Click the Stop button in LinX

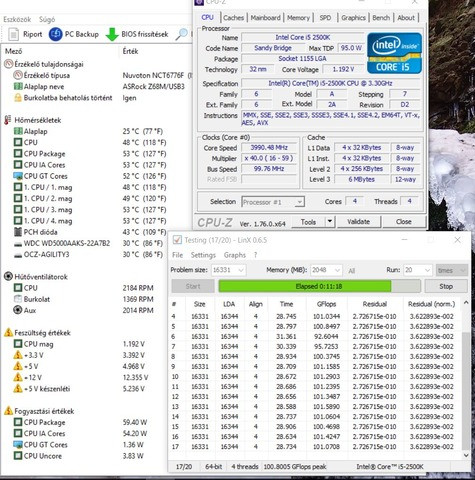(446, 286)
